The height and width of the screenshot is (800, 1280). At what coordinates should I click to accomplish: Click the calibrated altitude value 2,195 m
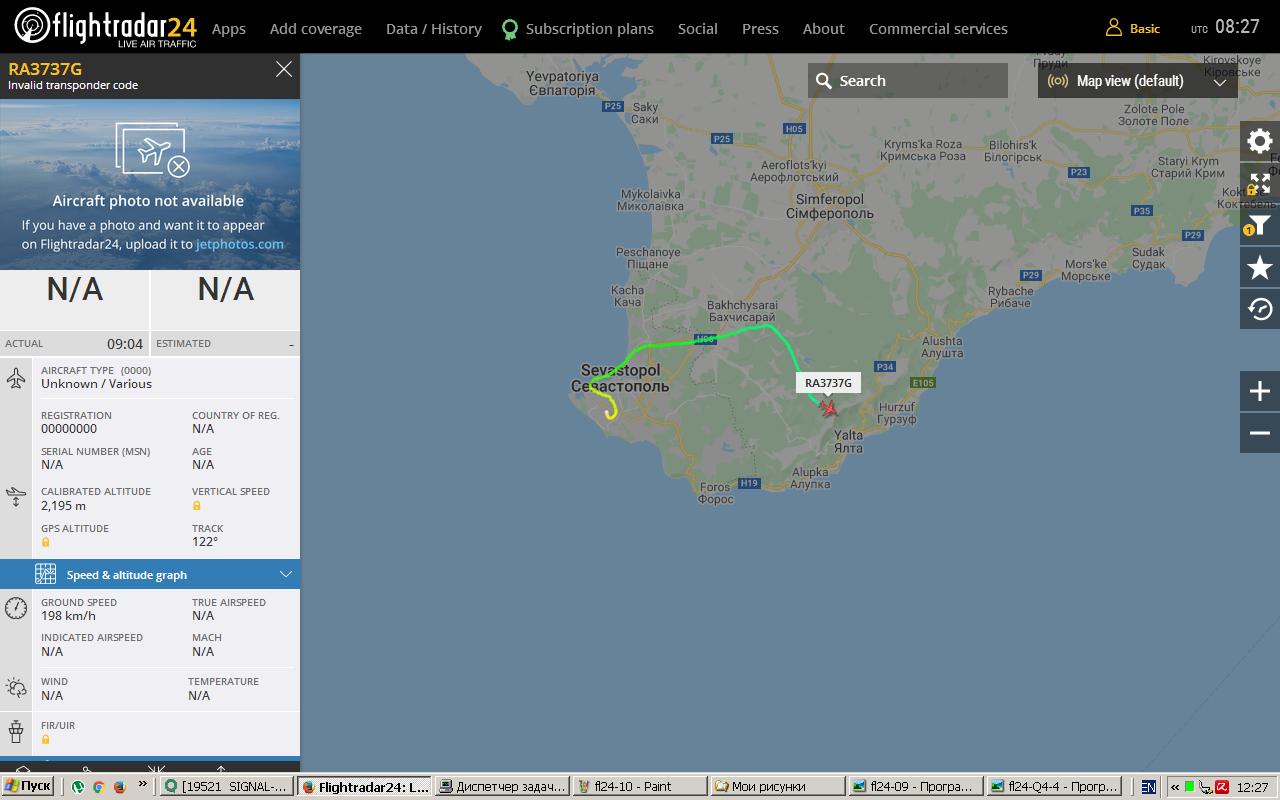pos(63,505)
